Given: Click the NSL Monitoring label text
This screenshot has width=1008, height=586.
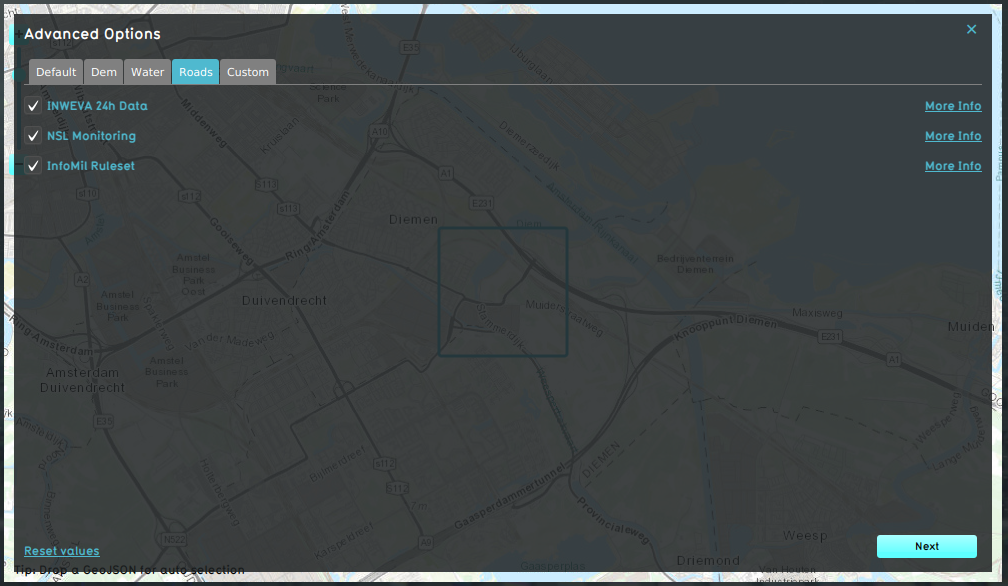Looking at the screenshot, I should 91,136.
